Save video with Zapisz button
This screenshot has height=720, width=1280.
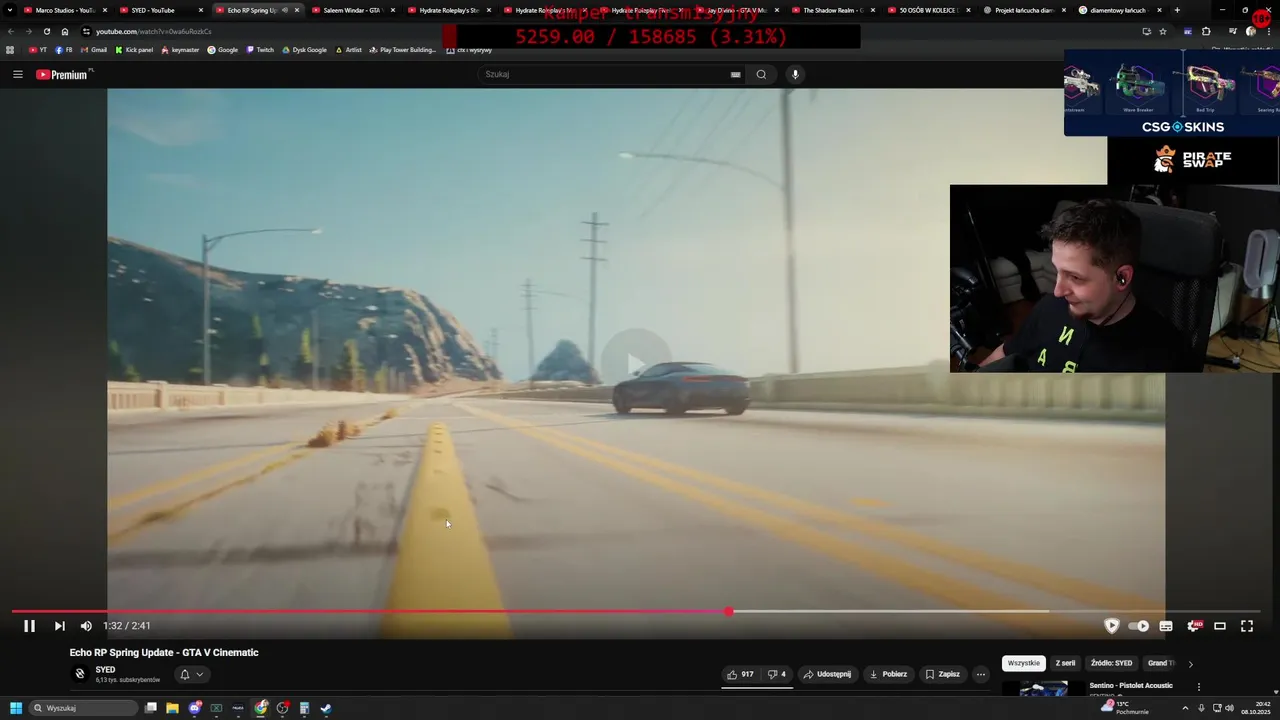942,674
